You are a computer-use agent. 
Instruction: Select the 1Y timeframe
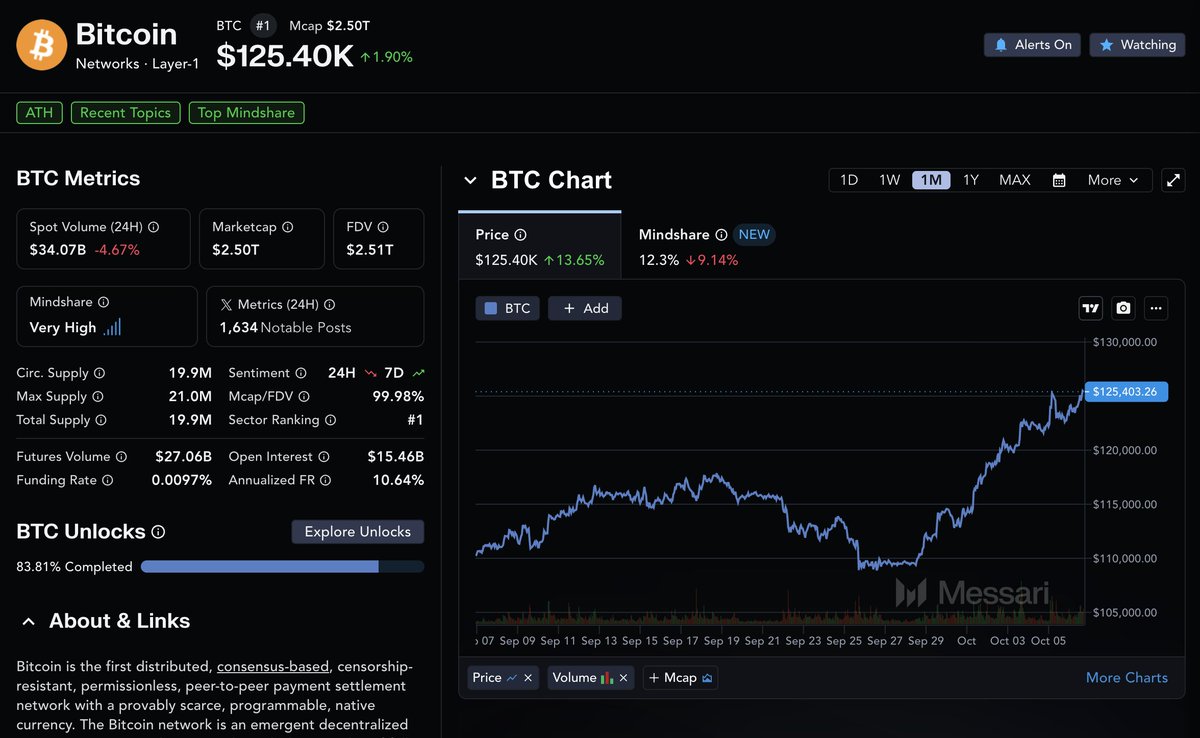[971, 180]
